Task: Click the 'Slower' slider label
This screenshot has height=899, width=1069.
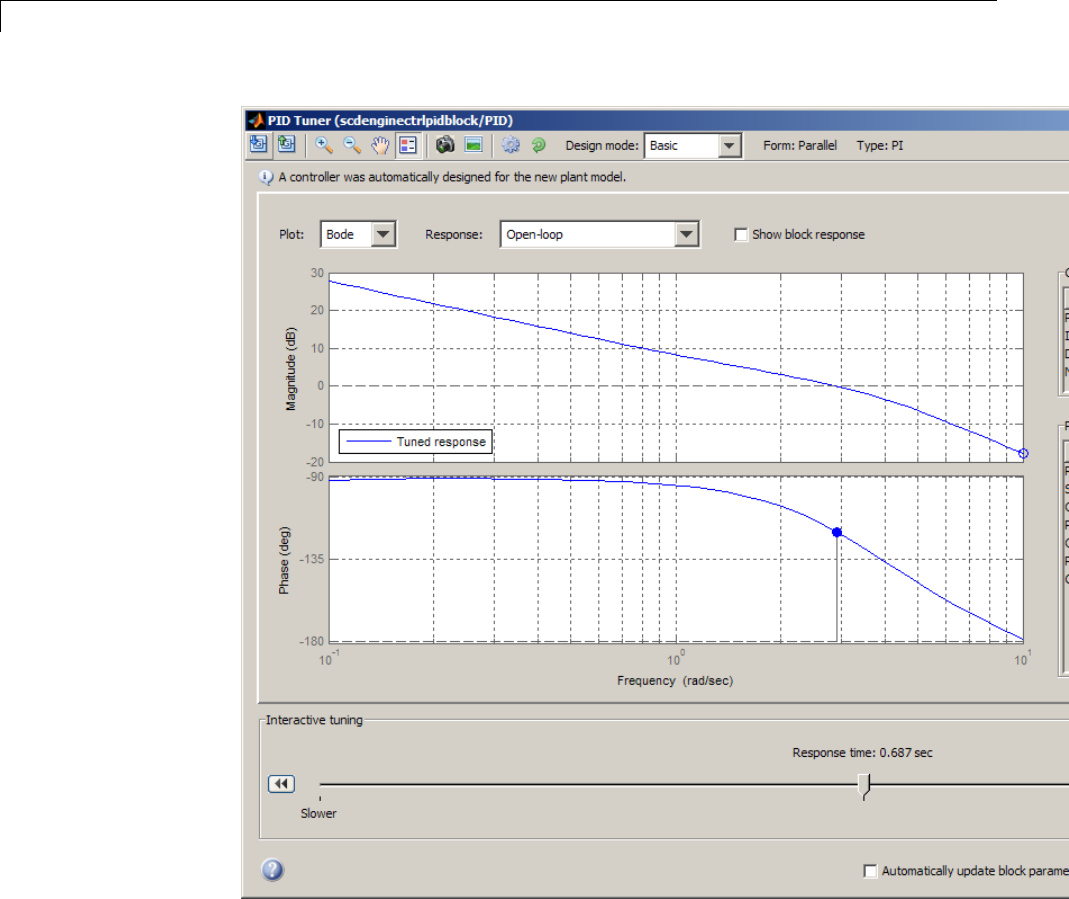Action: pos(318,813)
